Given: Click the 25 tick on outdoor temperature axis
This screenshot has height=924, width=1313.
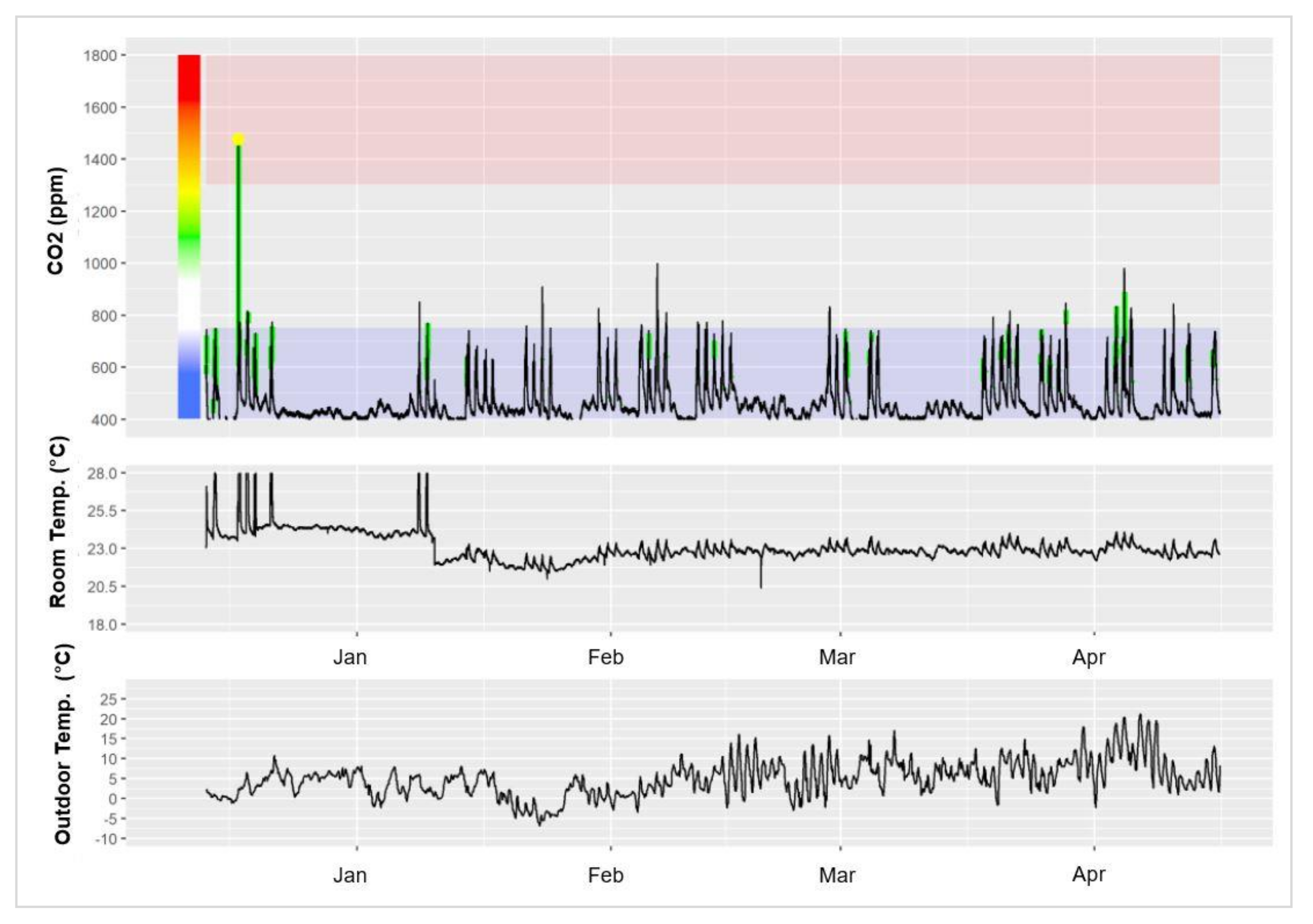Looking at the screenshot, I should 109,699.
